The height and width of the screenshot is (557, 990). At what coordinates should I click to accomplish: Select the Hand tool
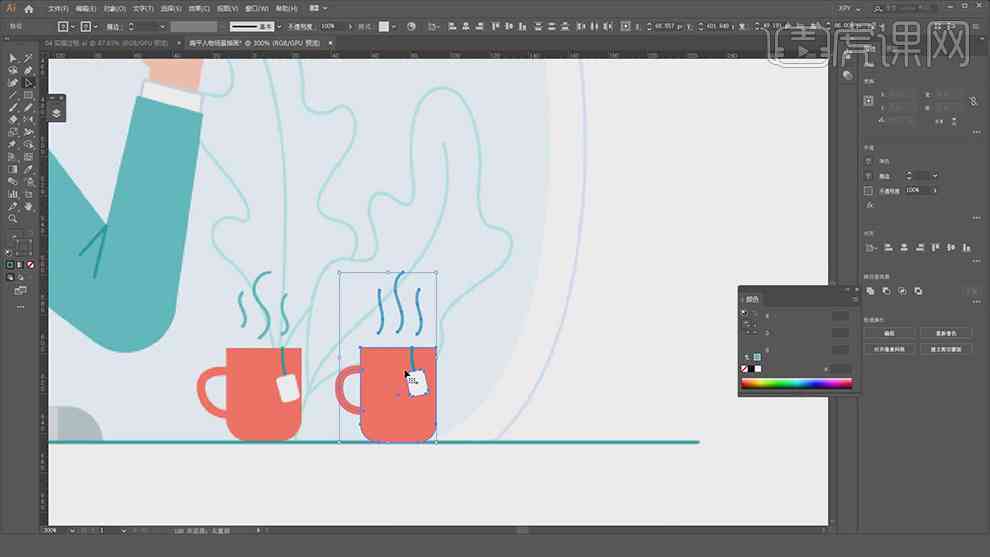pyautogui.click(x=28, y=207)
